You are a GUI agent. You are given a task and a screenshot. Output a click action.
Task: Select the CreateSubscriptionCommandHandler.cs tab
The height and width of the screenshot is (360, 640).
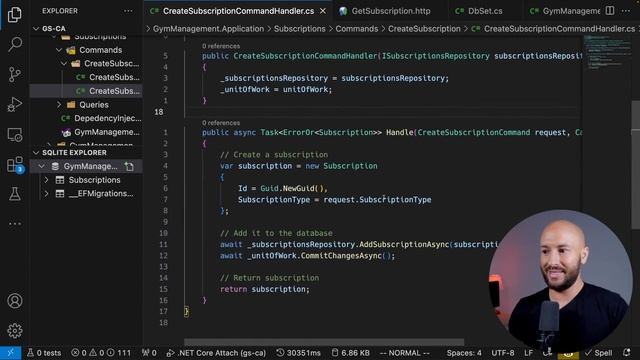[x=238, y=11]
